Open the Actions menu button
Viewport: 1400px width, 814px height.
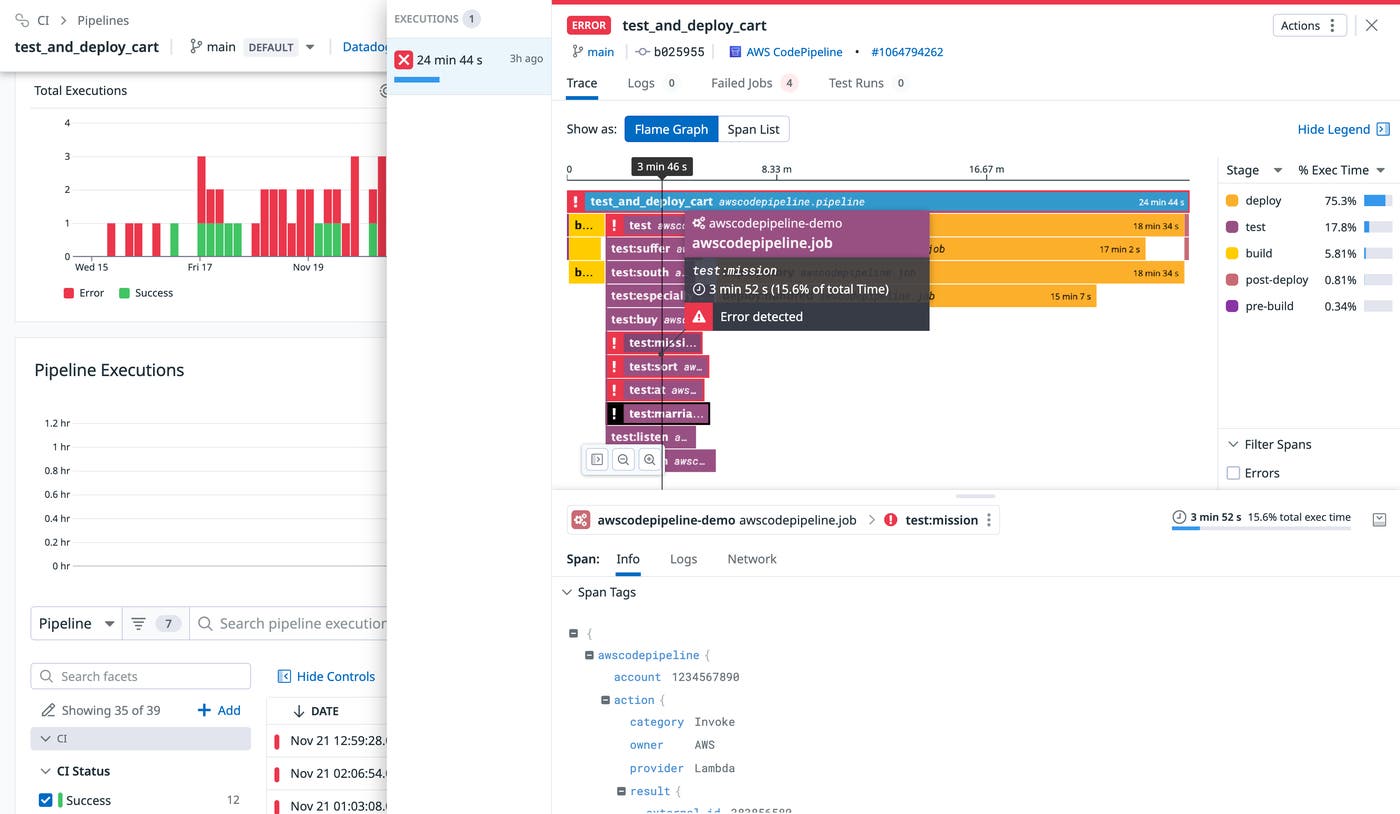coord(1309,26)
